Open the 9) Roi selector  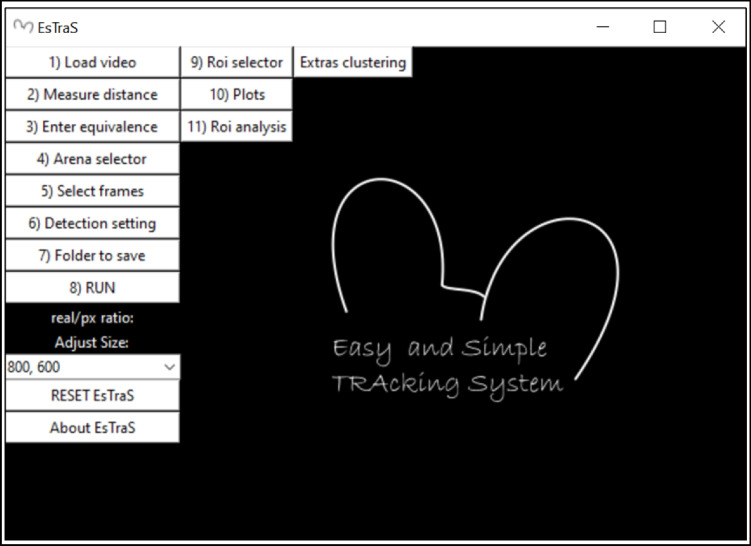click(237, 62)
